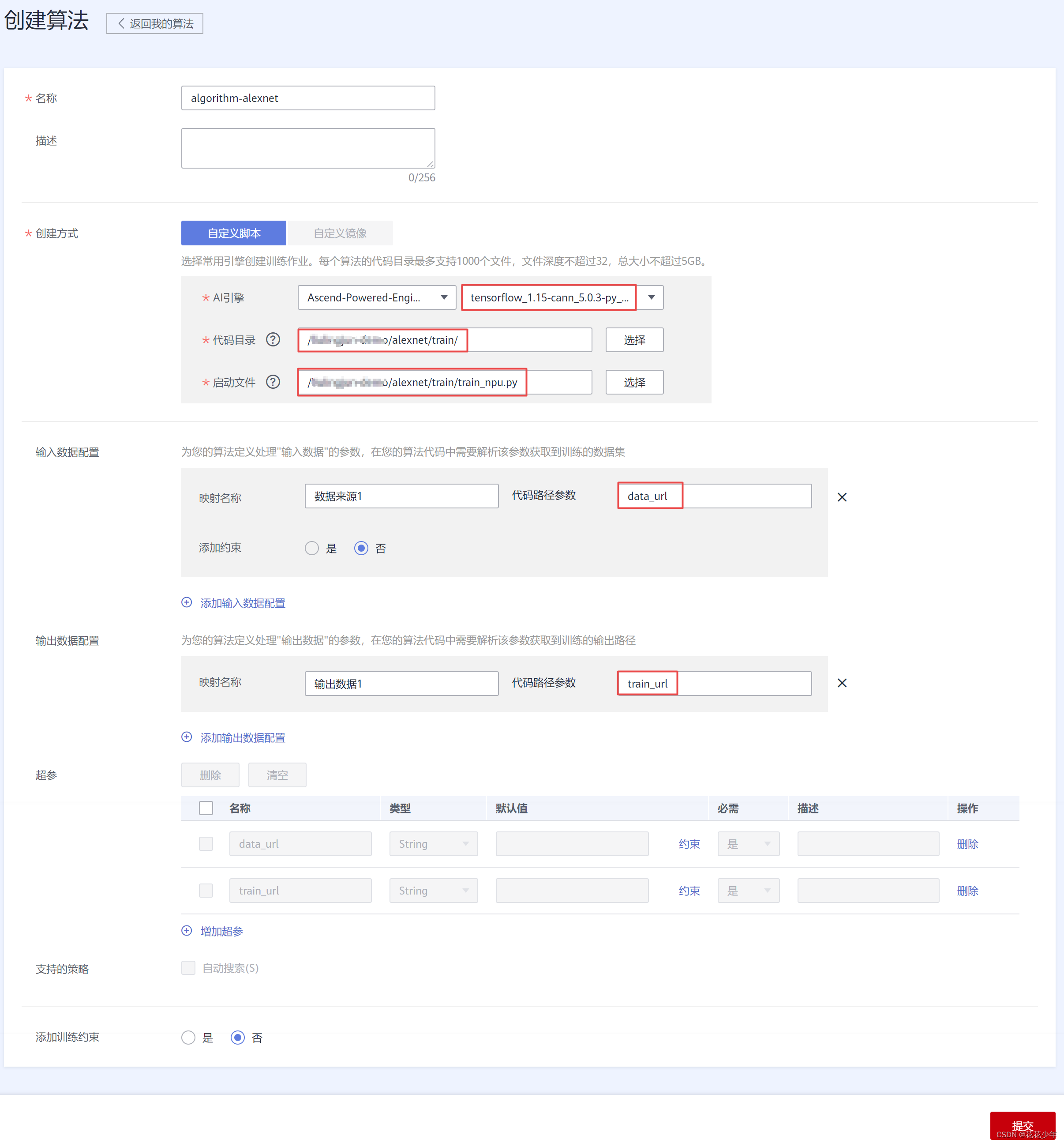The height and width of the screenshot is (1143, 1064).
Task: Open the String type dropdown for train_url
Action: [434, 891]
